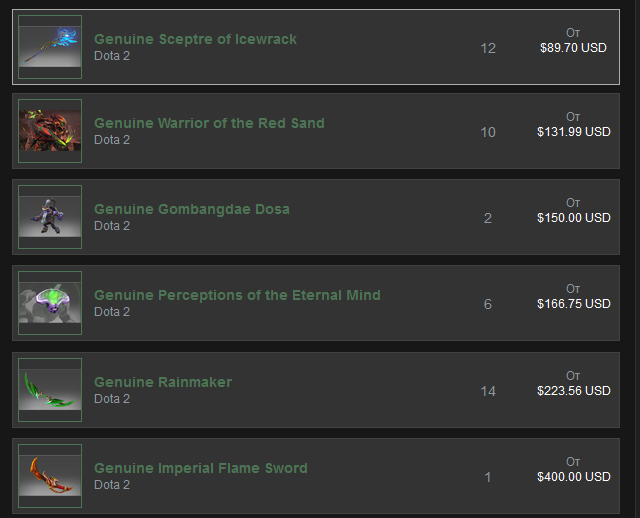Click the $223.56 USD price
Viewport: 640px width, 518px height.
tap(573, 391)
